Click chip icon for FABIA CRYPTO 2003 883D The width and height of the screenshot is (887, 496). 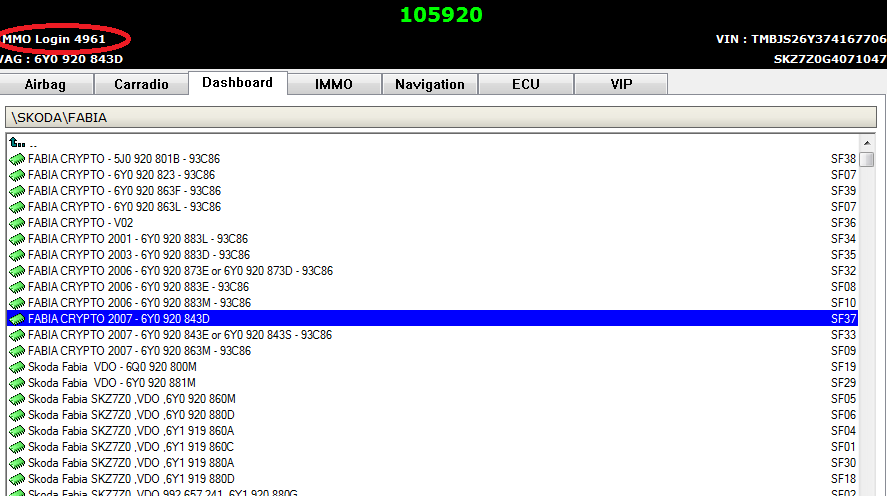[17, 255]
